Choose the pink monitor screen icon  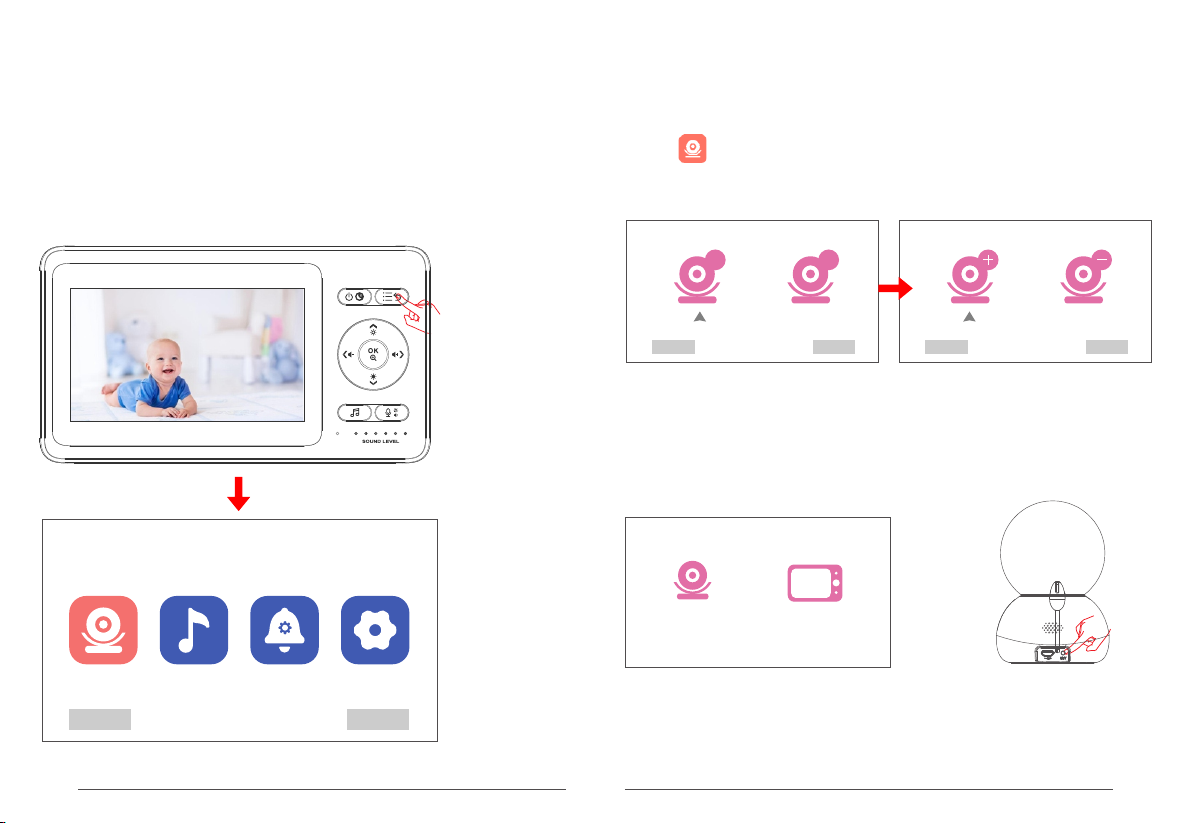pyautogui.click(x=815, y=584)
